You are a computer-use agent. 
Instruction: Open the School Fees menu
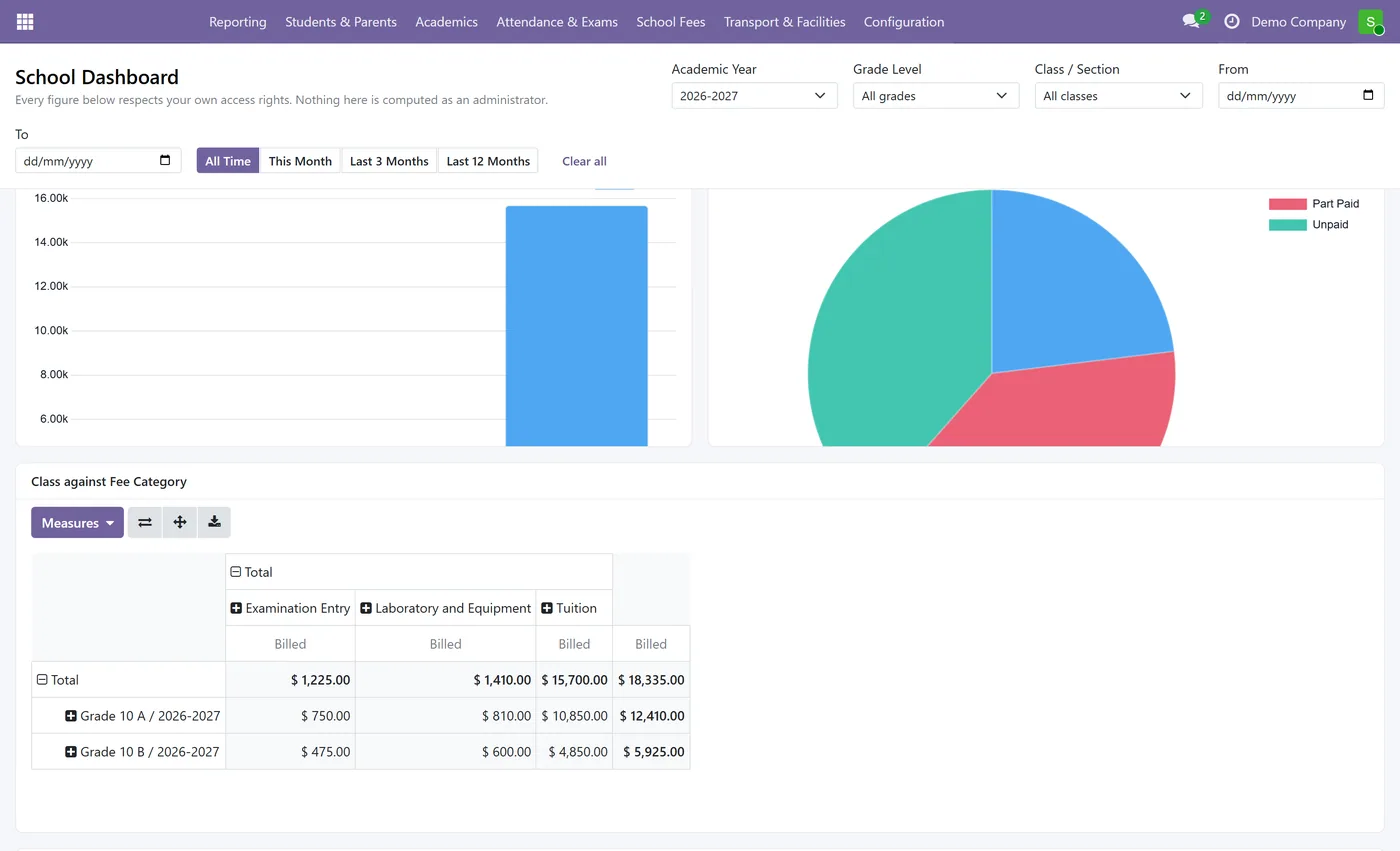click(671, 21)
